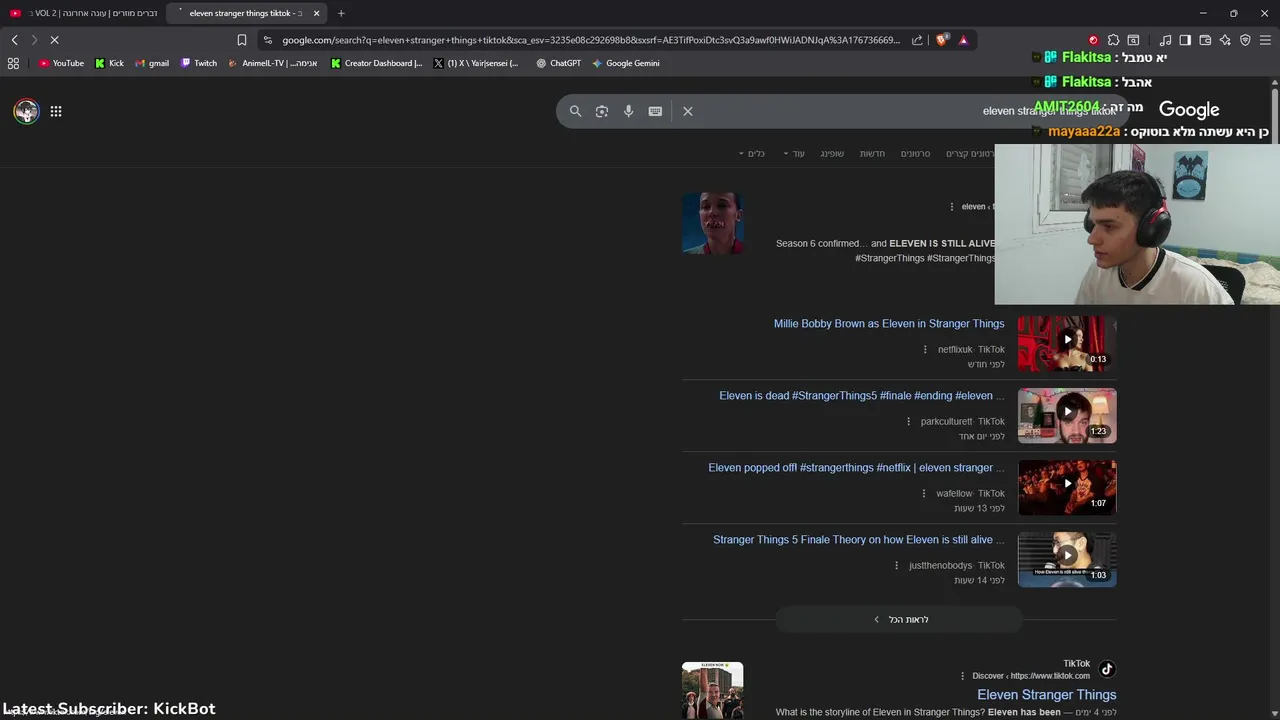Image resolution: width=1280 pixels, height=720 pixels.
Task: Open the Google Gemini bookmark
Action: click(x=626, y=63)
